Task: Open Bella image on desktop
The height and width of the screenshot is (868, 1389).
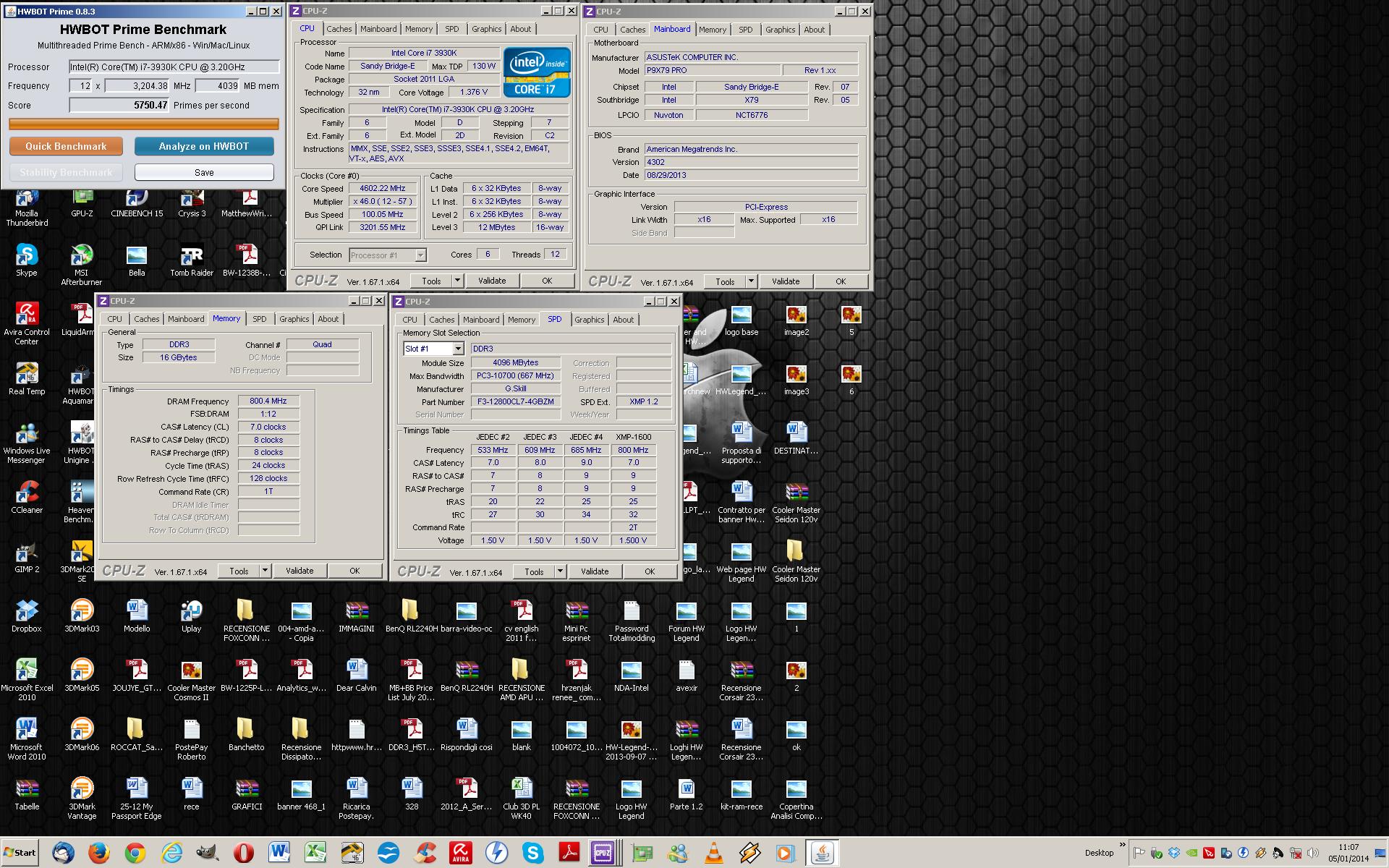Action: point(137,260)
